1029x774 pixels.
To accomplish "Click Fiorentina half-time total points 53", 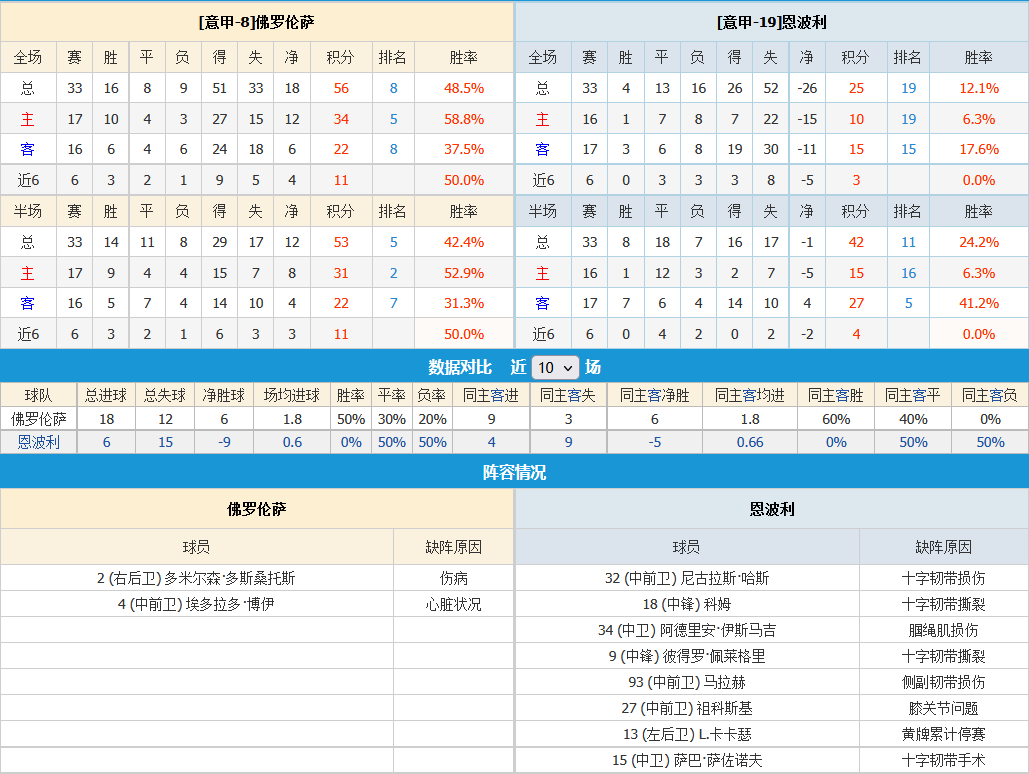I will tap(341, 242).
